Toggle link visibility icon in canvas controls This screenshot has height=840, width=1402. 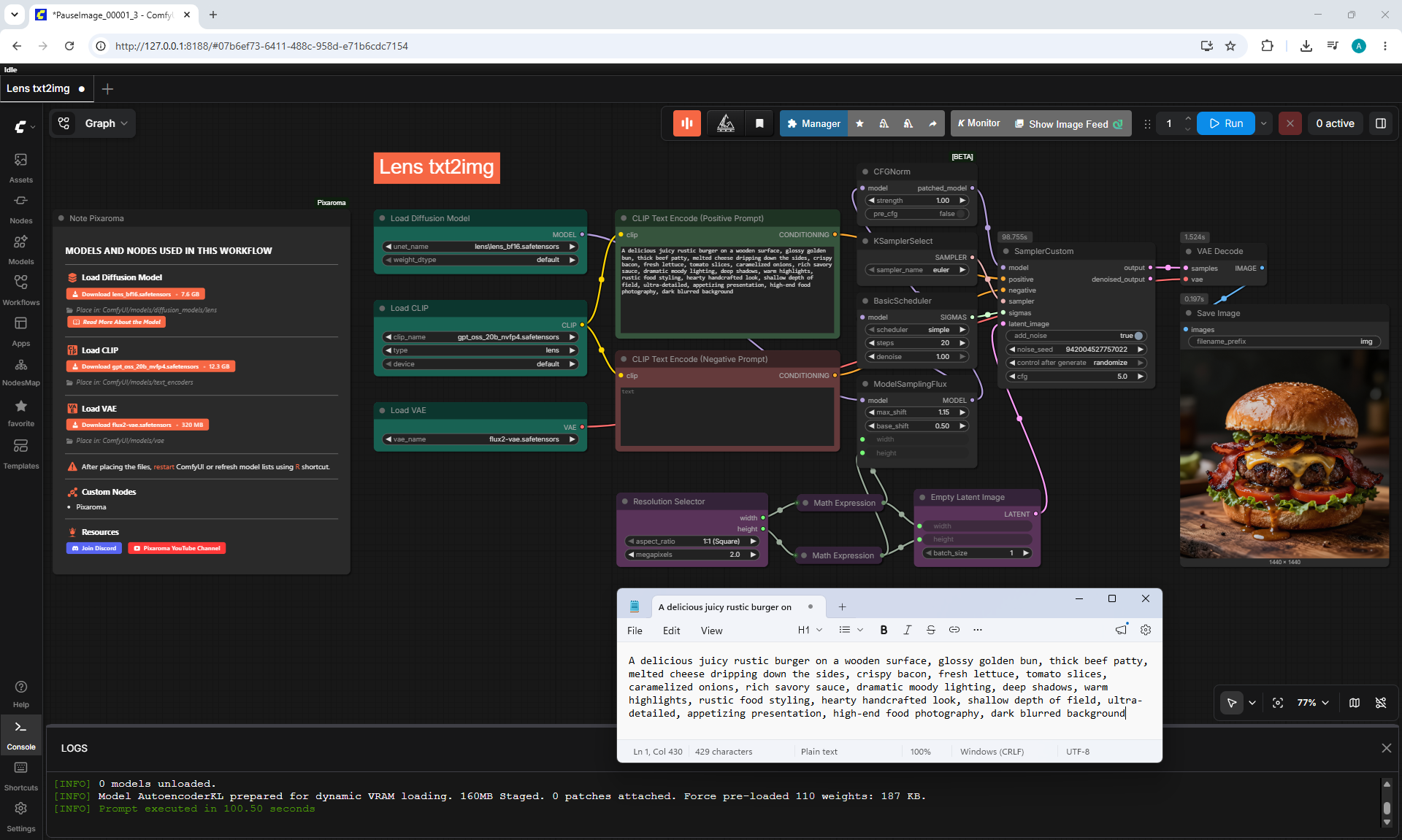1381,703
